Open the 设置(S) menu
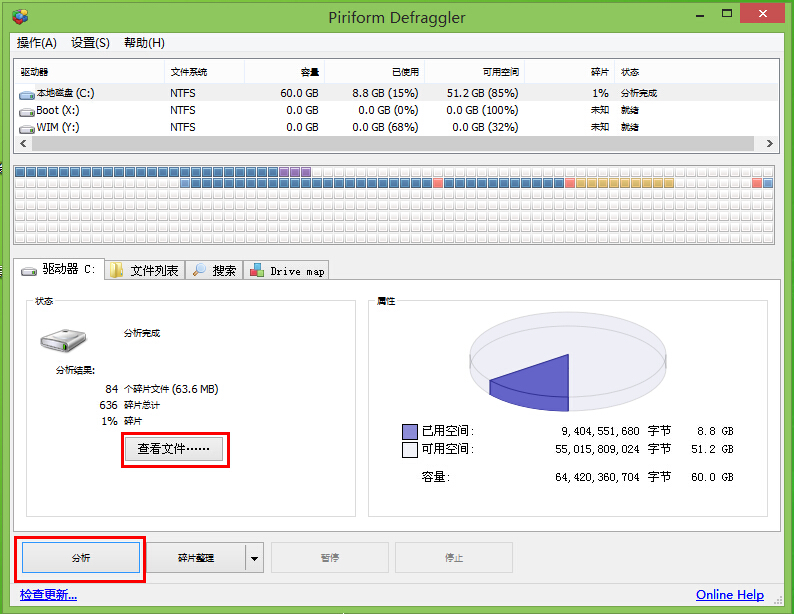The image size is (794, 614). pyautogui.click(x=90, y=43)
